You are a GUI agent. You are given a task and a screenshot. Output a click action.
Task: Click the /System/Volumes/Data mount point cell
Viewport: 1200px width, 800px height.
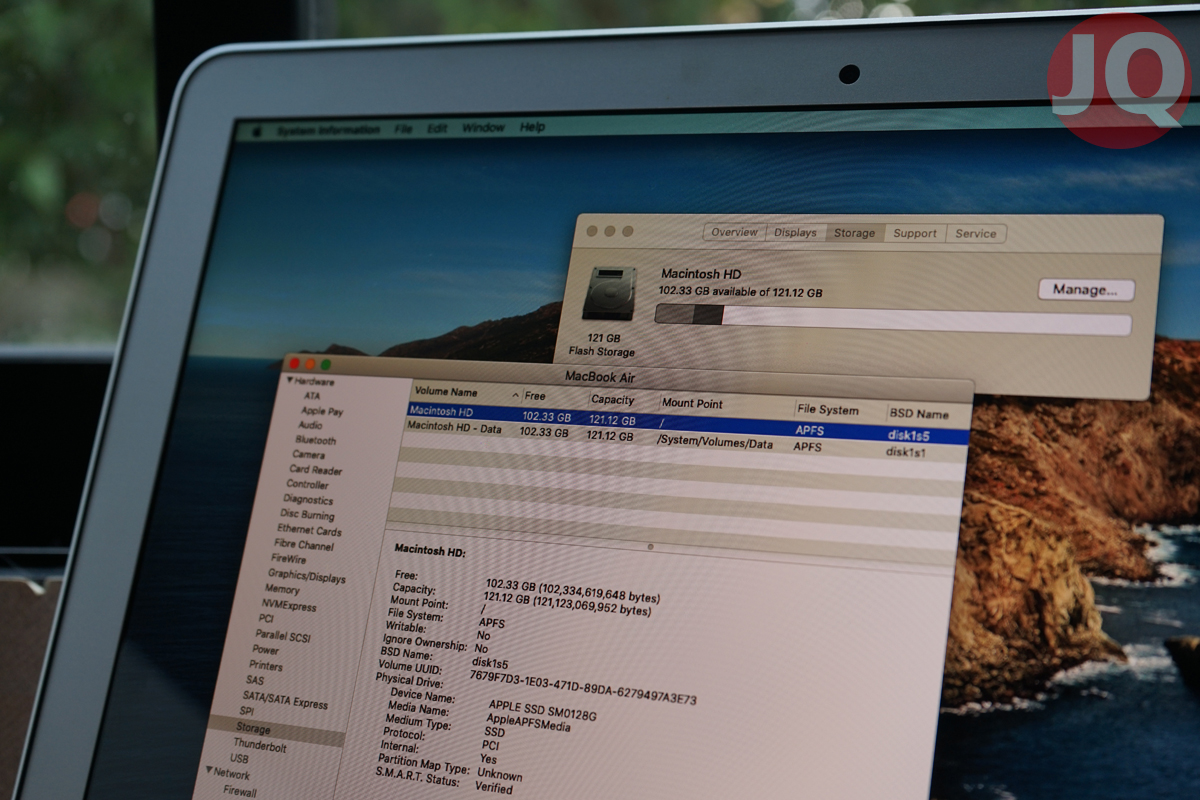pyautogui.click(x=714, y=442)
